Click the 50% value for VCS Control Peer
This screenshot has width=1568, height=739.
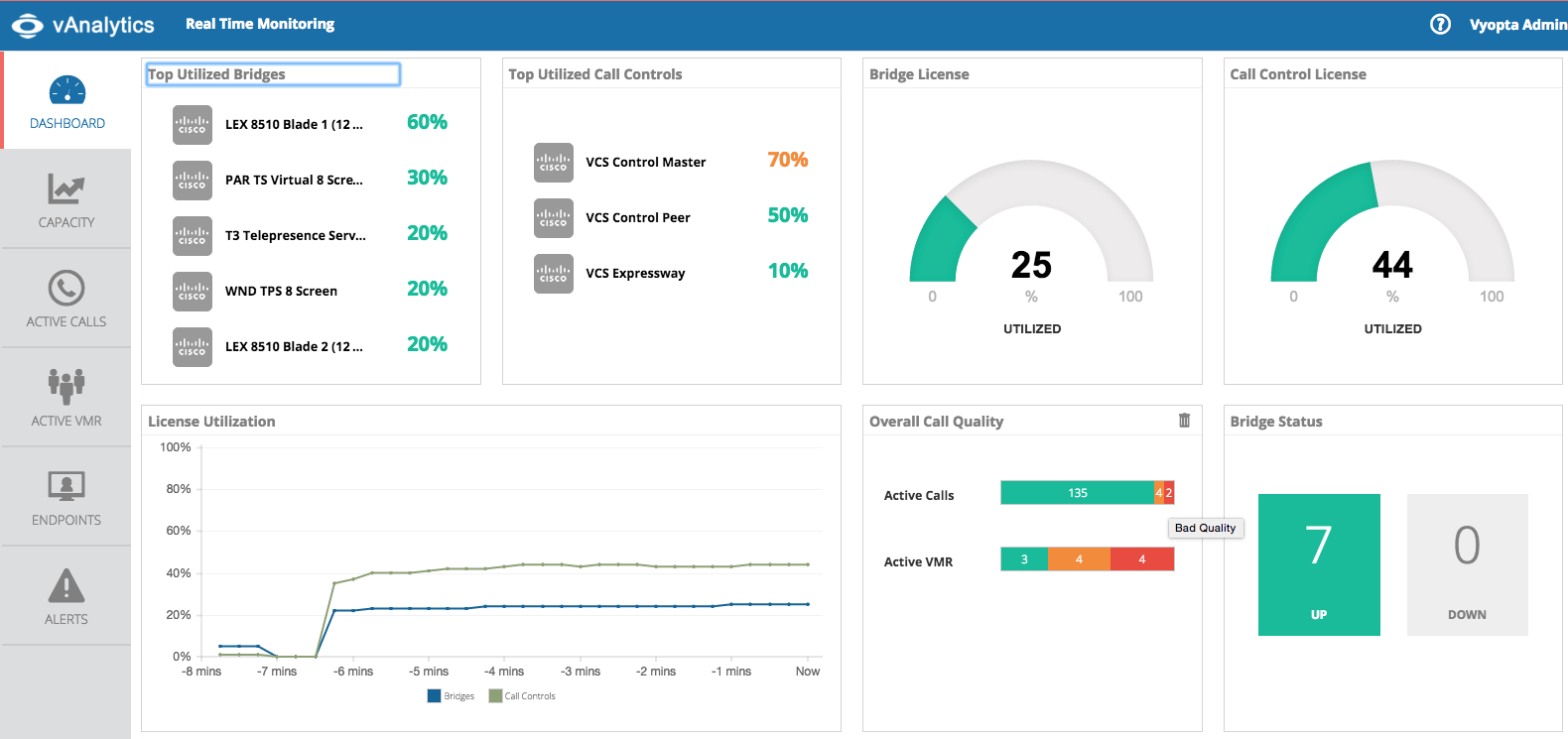(788, 215)
